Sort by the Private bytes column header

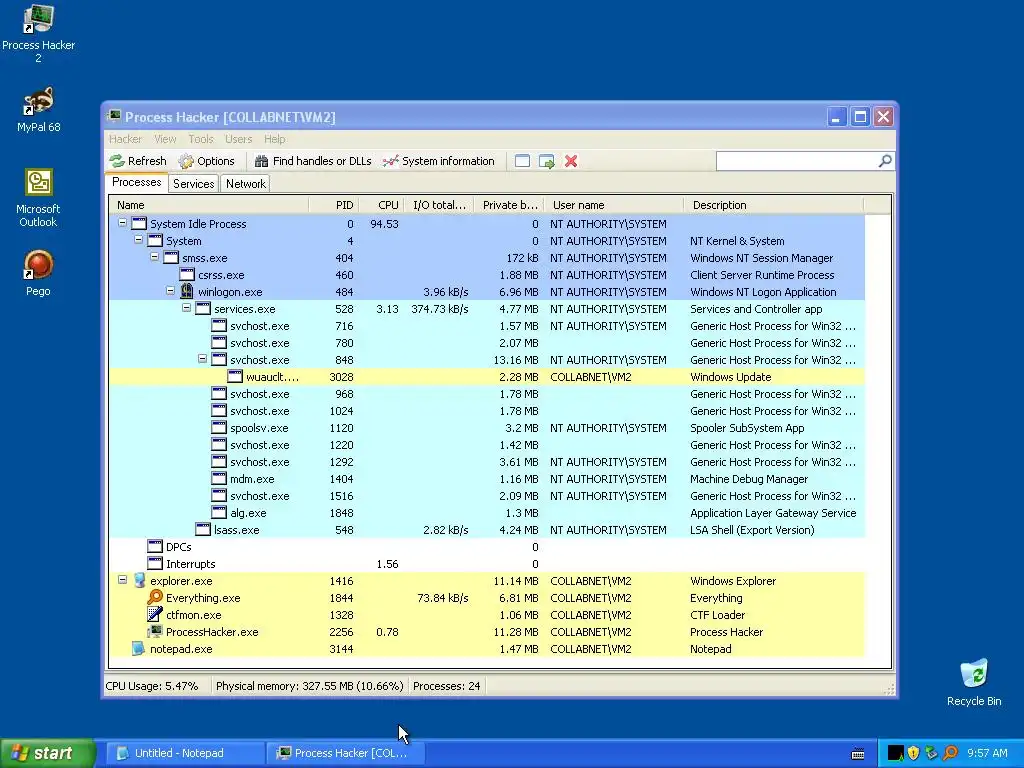pos(509,205)
